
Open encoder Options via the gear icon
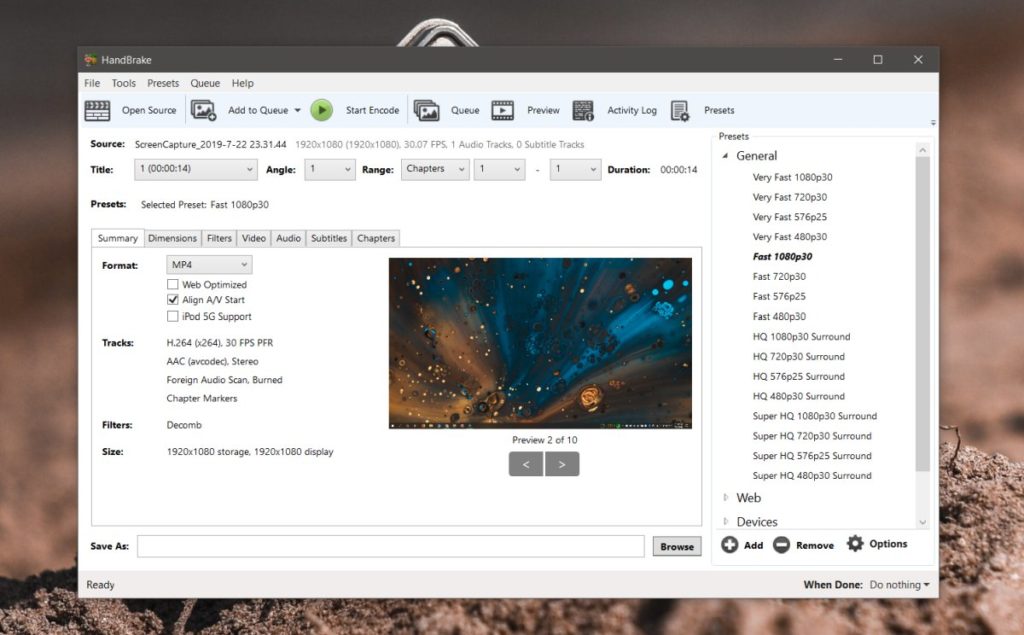coord(855,543)
